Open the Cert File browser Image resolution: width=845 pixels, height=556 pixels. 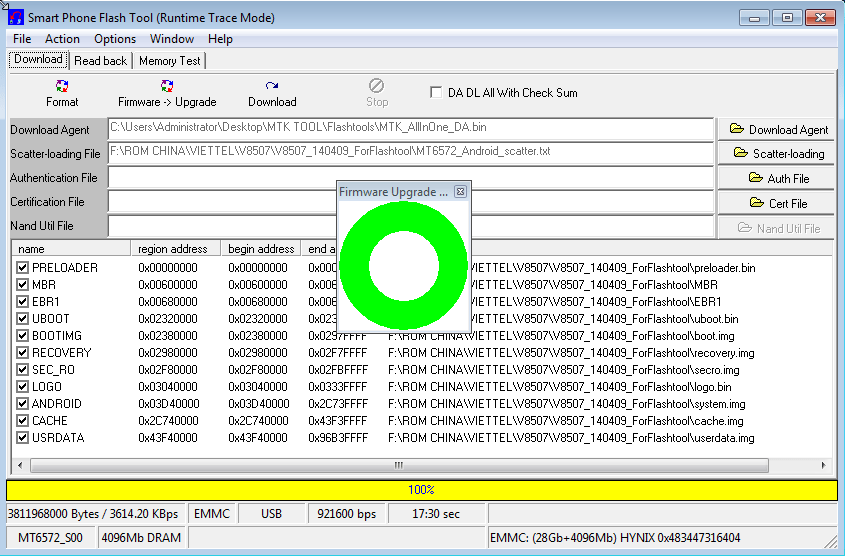(778, 204)
